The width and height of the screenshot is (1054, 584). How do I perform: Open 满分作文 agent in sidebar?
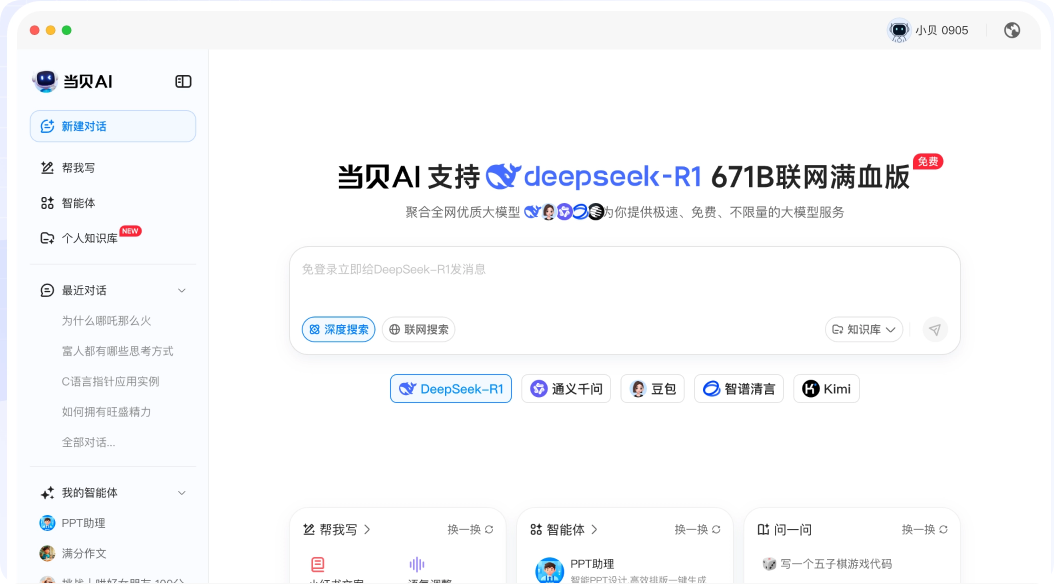tap(73, 553)
